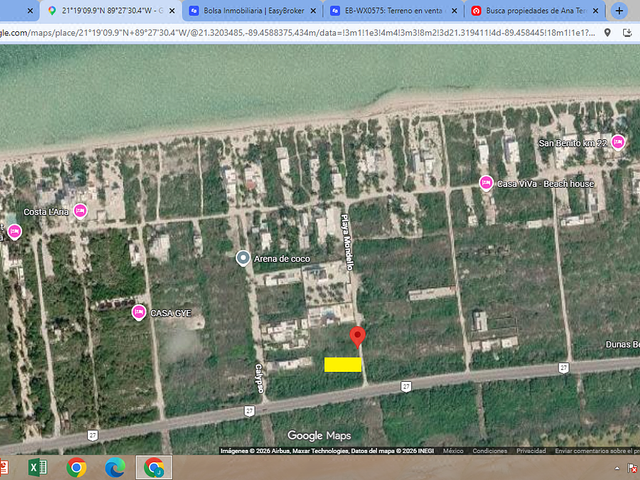Open Excel from the taskbar
This screenshot has width=640, height=480.
(38, 468)
